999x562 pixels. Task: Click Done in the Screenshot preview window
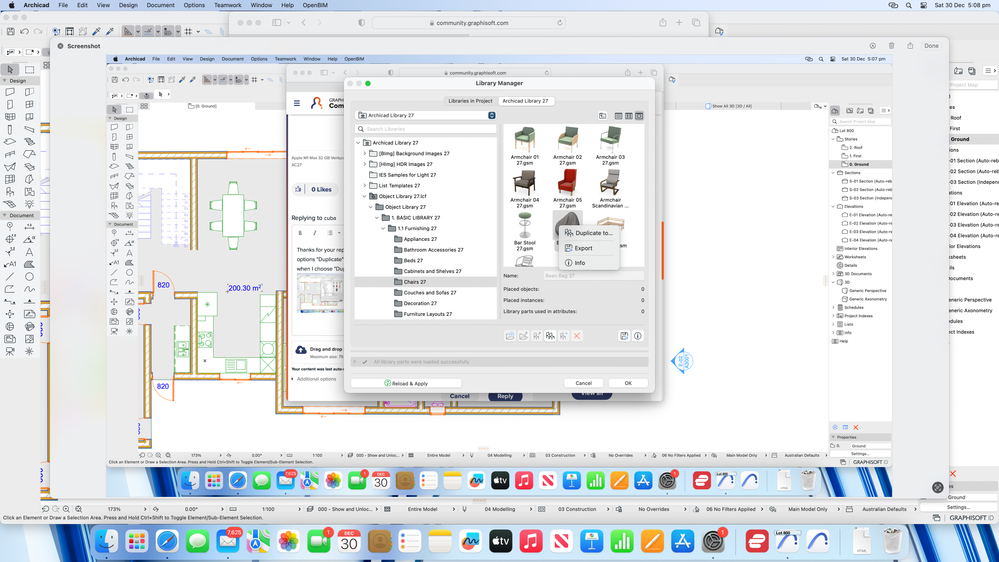[x=931, y=46]
